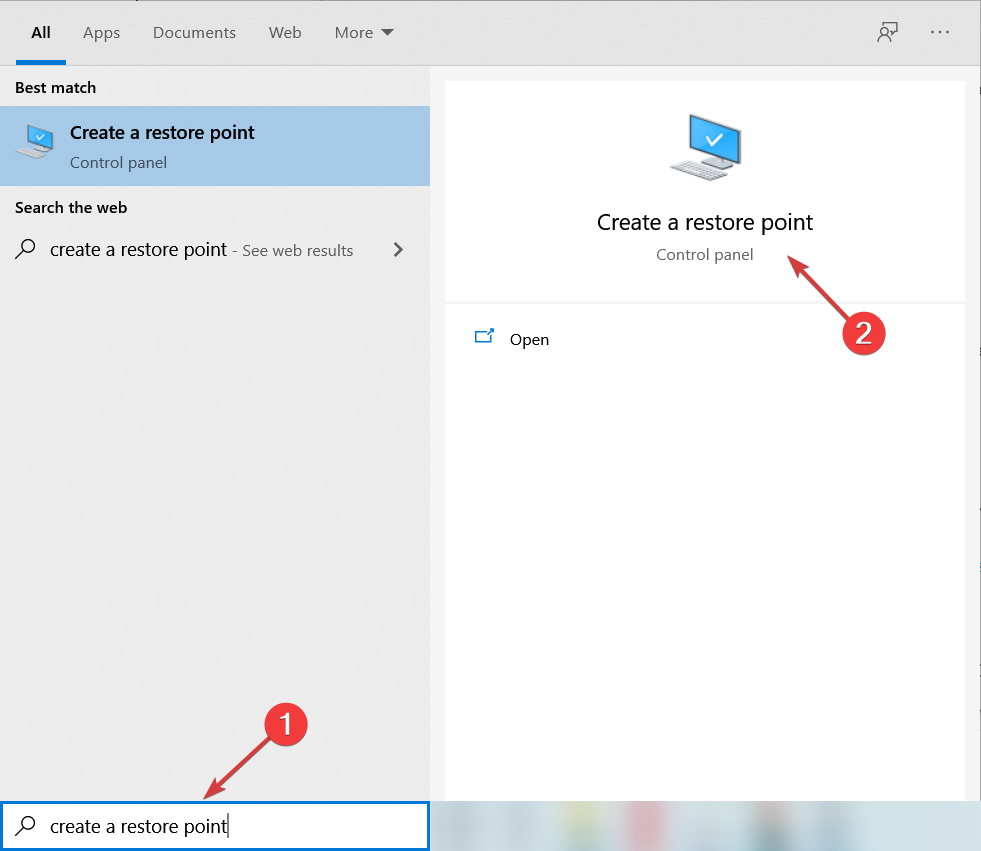Click Control panel text in preview pane
This screenshot has height=851, width=981.
(704, 255)
